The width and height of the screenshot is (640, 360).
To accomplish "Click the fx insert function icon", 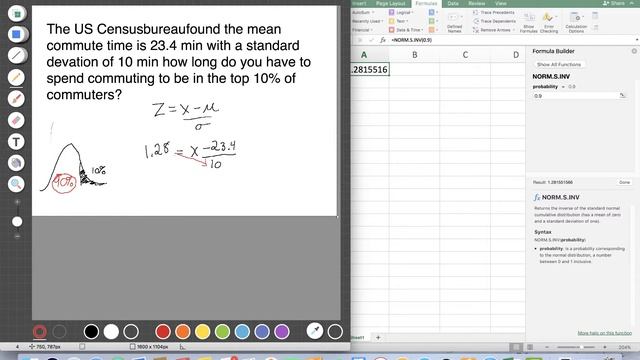I will pyautogui.click(x=383, y=40).
